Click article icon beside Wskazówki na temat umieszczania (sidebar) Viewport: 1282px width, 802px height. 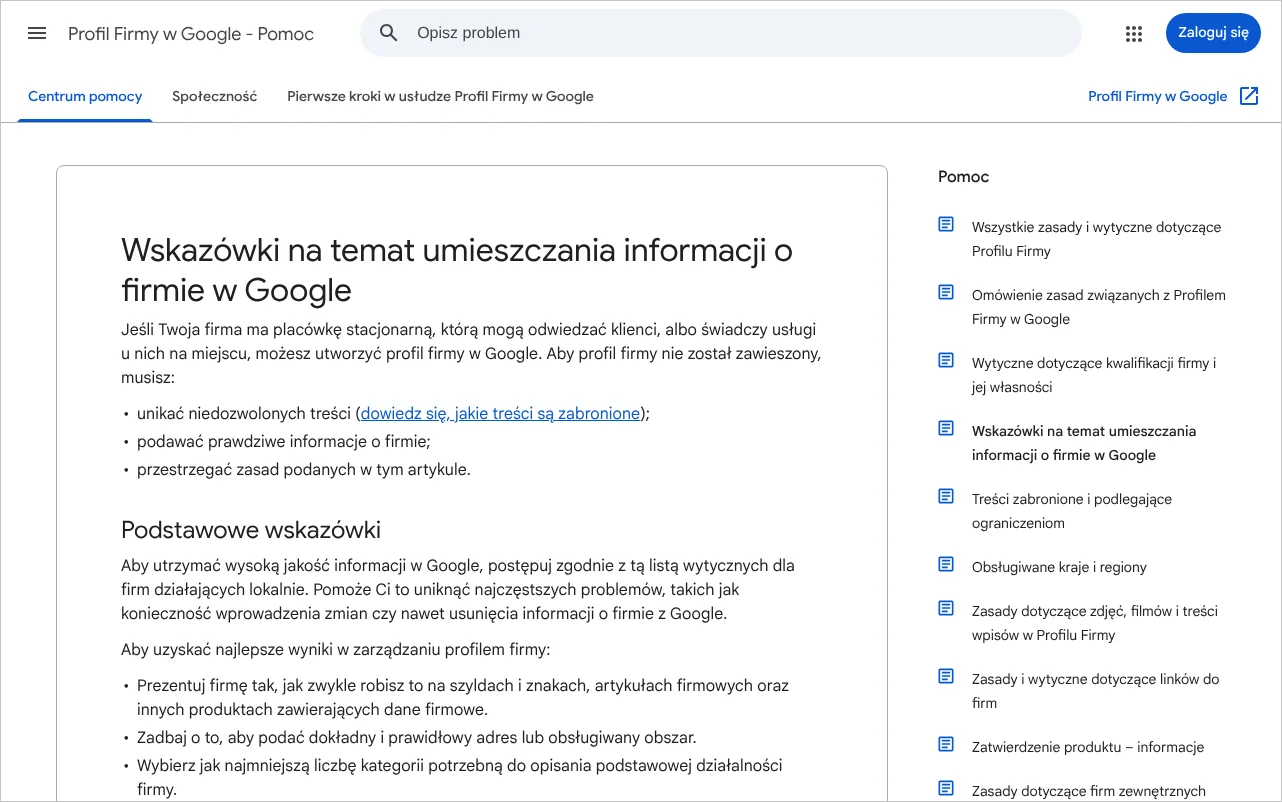pos(946,428)
